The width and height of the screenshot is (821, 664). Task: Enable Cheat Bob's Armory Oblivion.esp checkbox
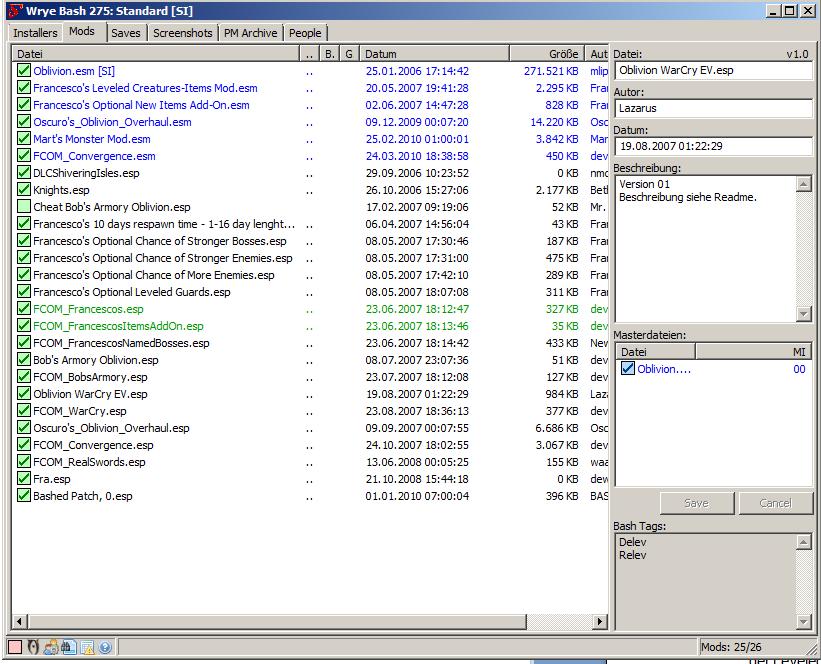pos(24,207)
